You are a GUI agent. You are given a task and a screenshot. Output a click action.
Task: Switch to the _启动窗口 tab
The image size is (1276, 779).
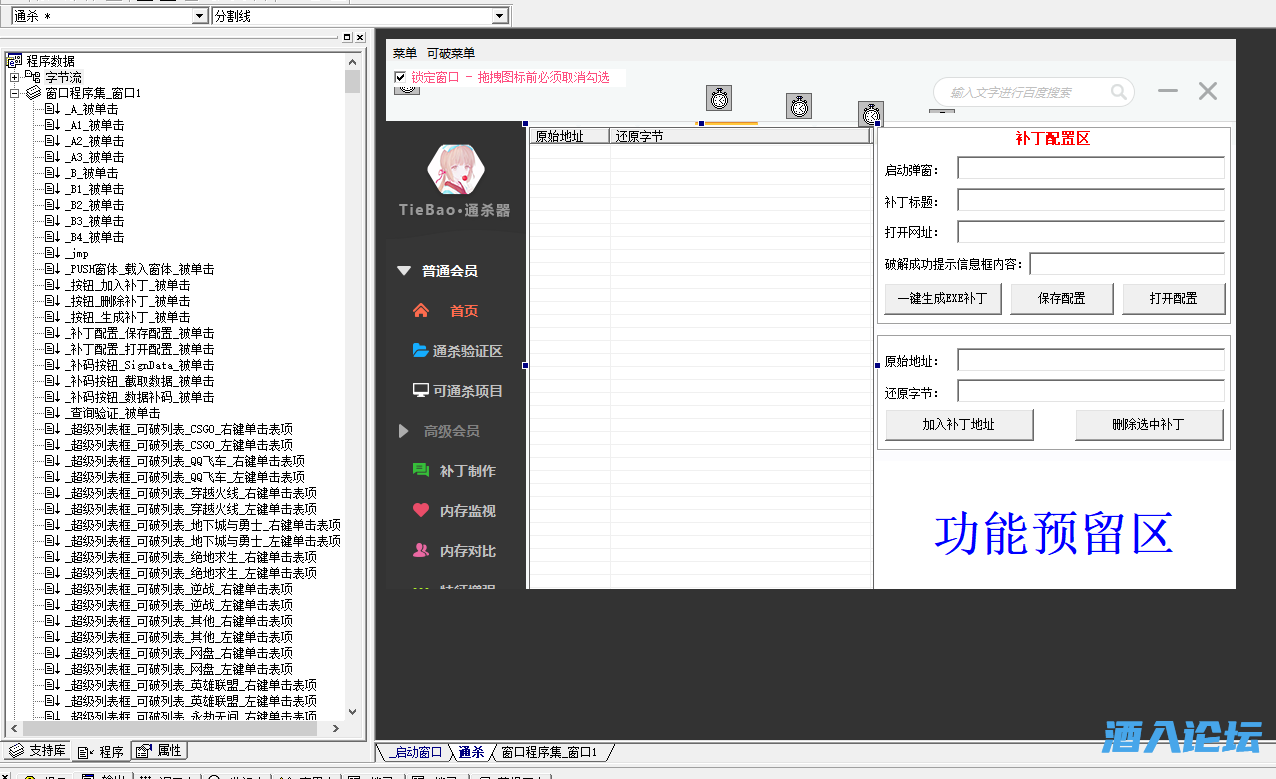(413, 753)
